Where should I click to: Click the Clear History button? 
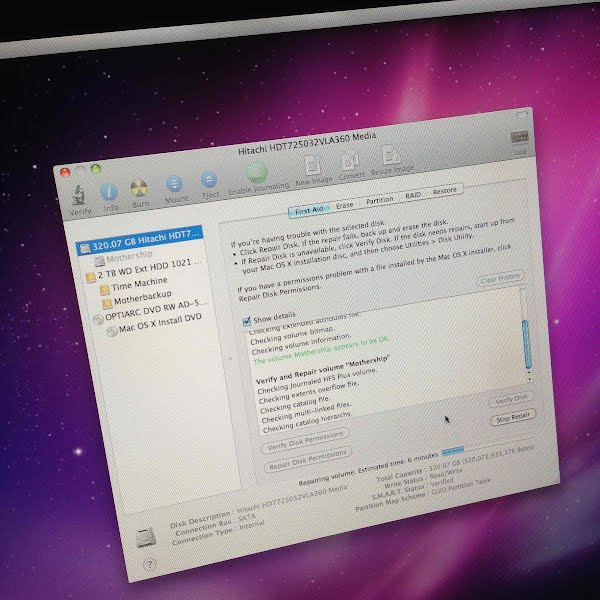coord(499,279)
